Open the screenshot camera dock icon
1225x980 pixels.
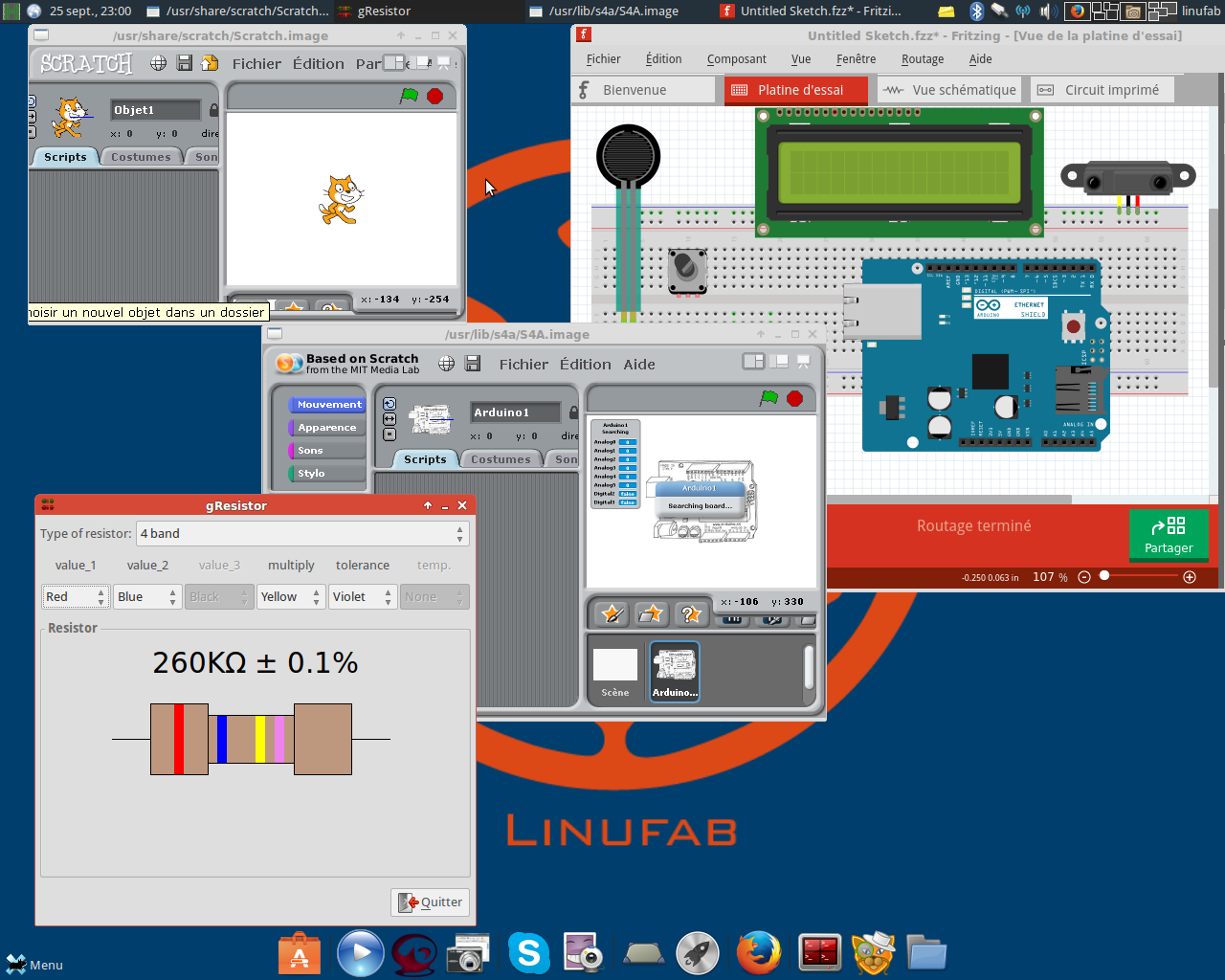468,954
